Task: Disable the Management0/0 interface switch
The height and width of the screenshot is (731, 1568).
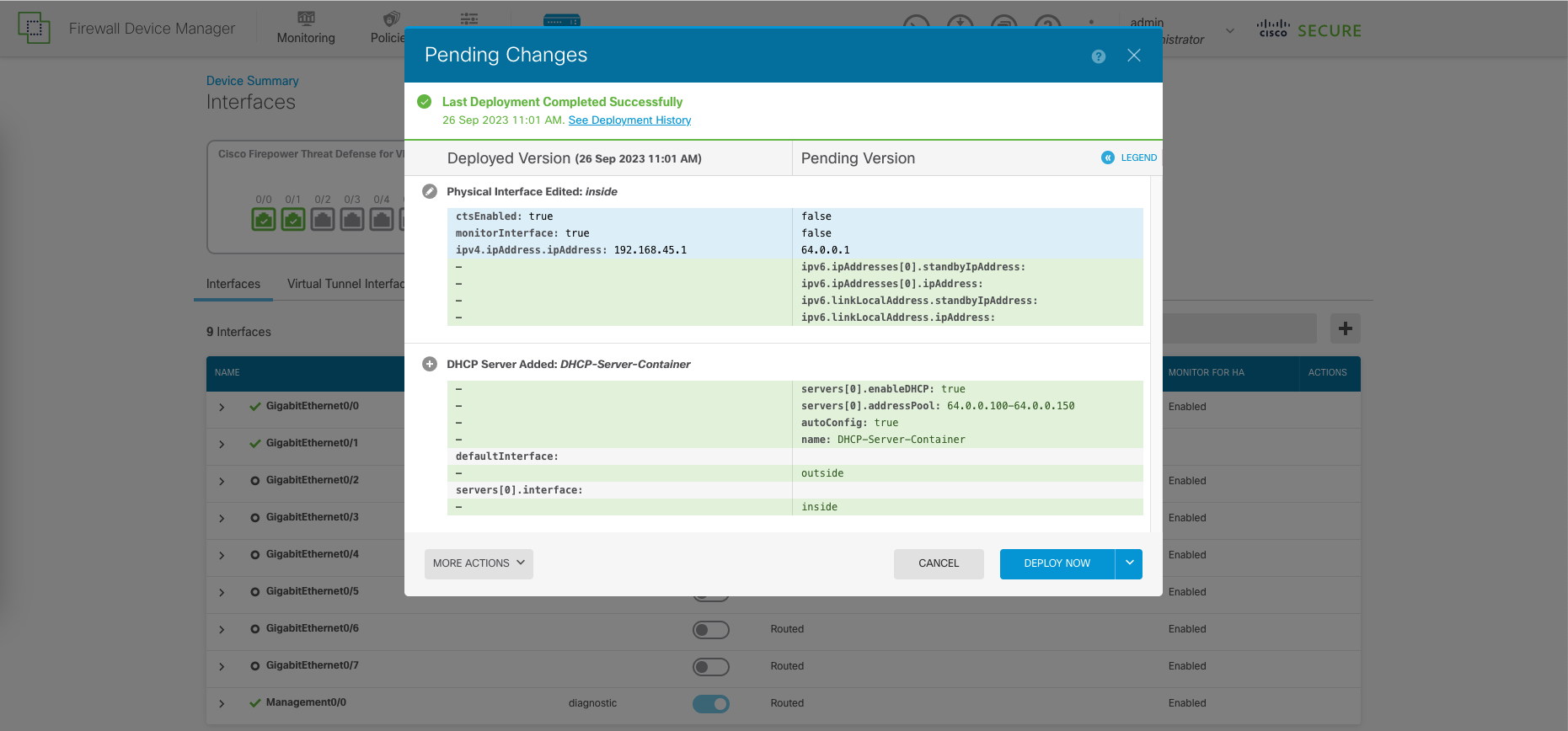Action: pyautogui.click(x=710, y=704)
